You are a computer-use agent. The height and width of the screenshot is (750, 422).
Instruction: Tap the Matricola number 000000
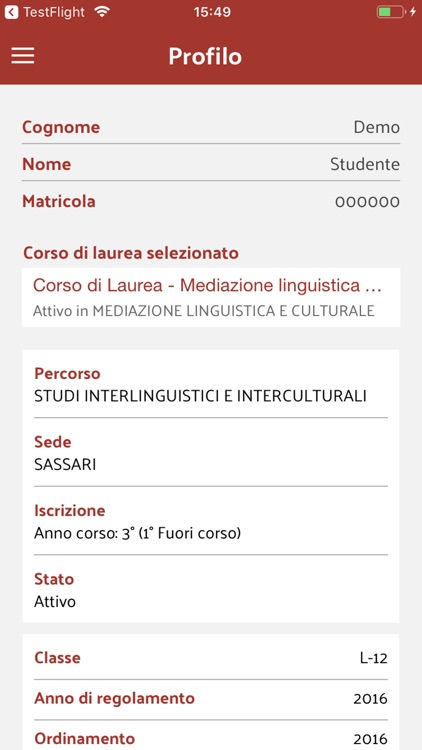(367, 202)
